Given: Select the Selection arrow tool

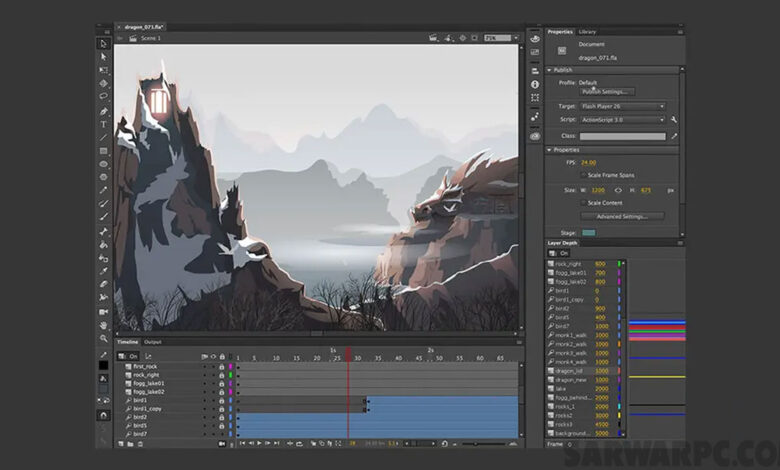Looking at the screenshot, I should pos(103,44).
